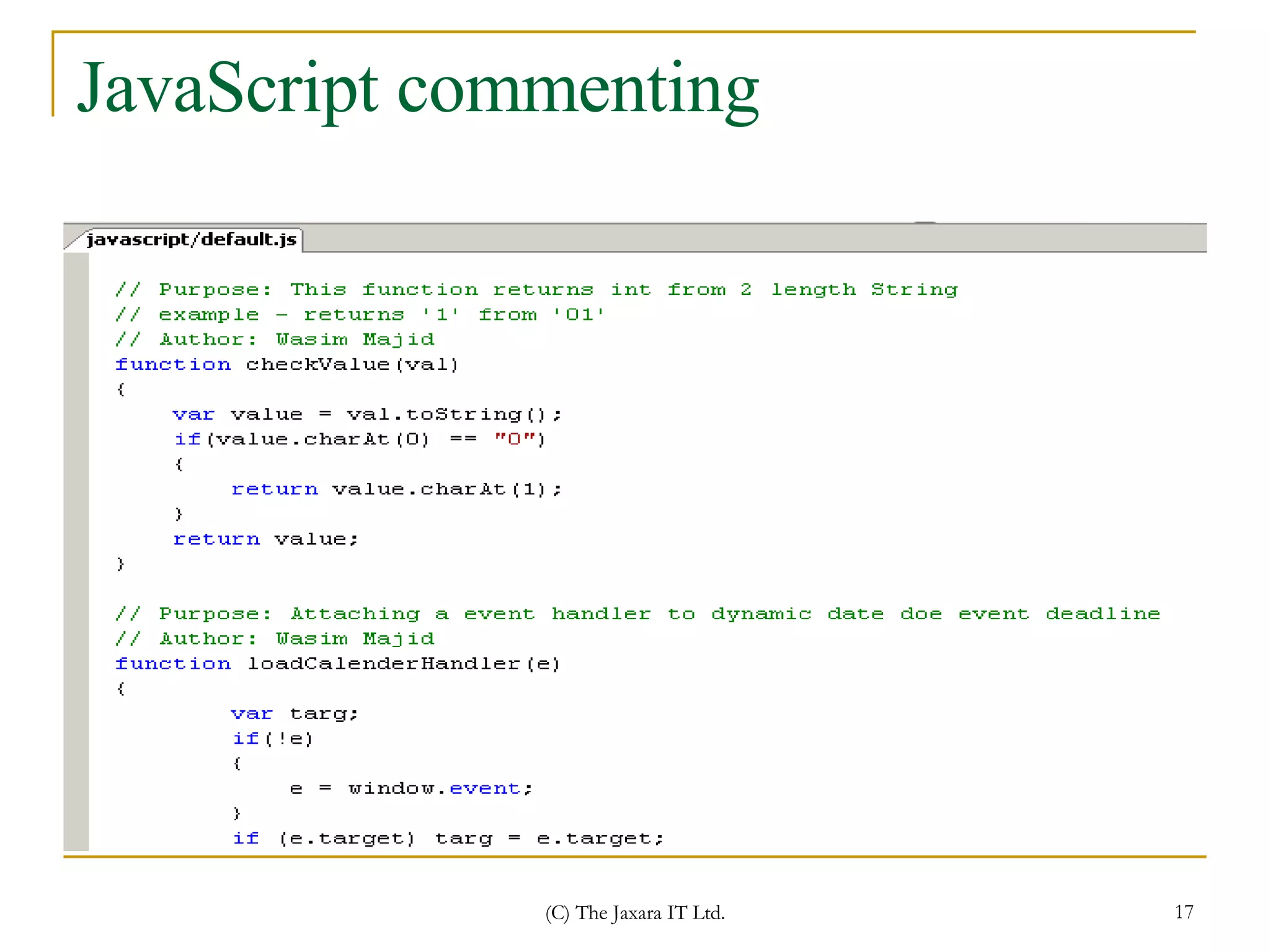Click the line 'e = window.event;'
This screenshot has height=952, width=1270.
411,788
